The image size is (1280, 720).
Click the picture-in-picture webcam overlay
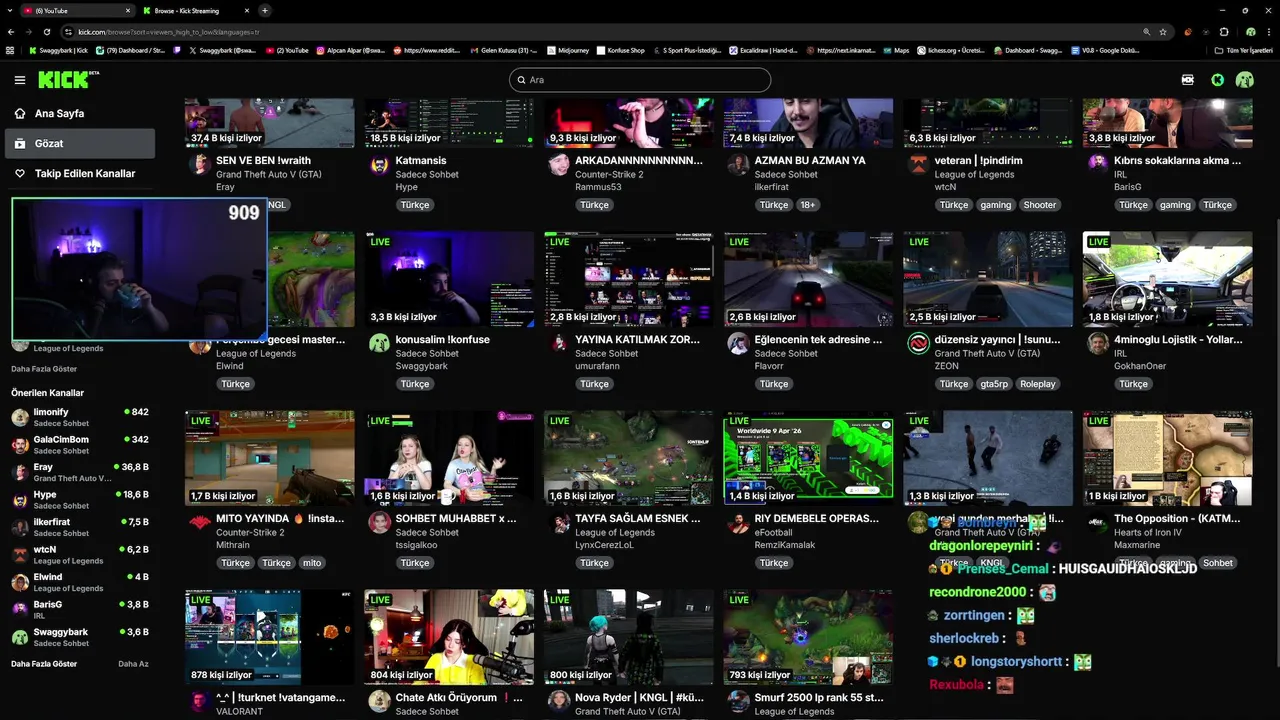coord(139,269)
